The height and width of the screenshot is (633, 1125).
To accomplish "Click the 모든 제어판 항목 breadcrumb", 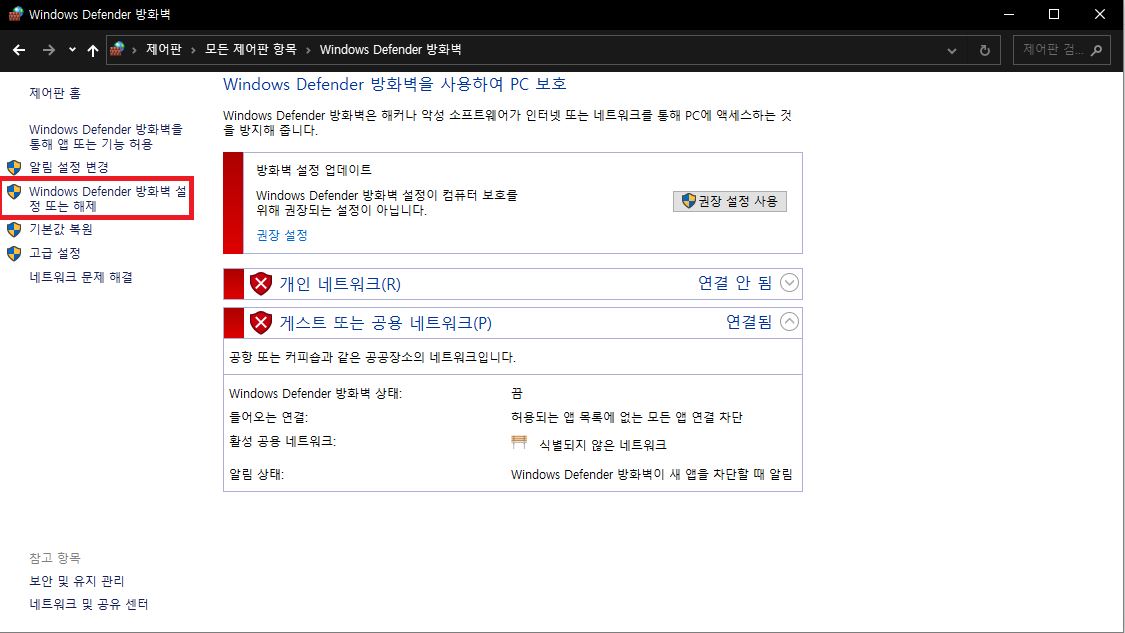I will click(x=250, y=49).
